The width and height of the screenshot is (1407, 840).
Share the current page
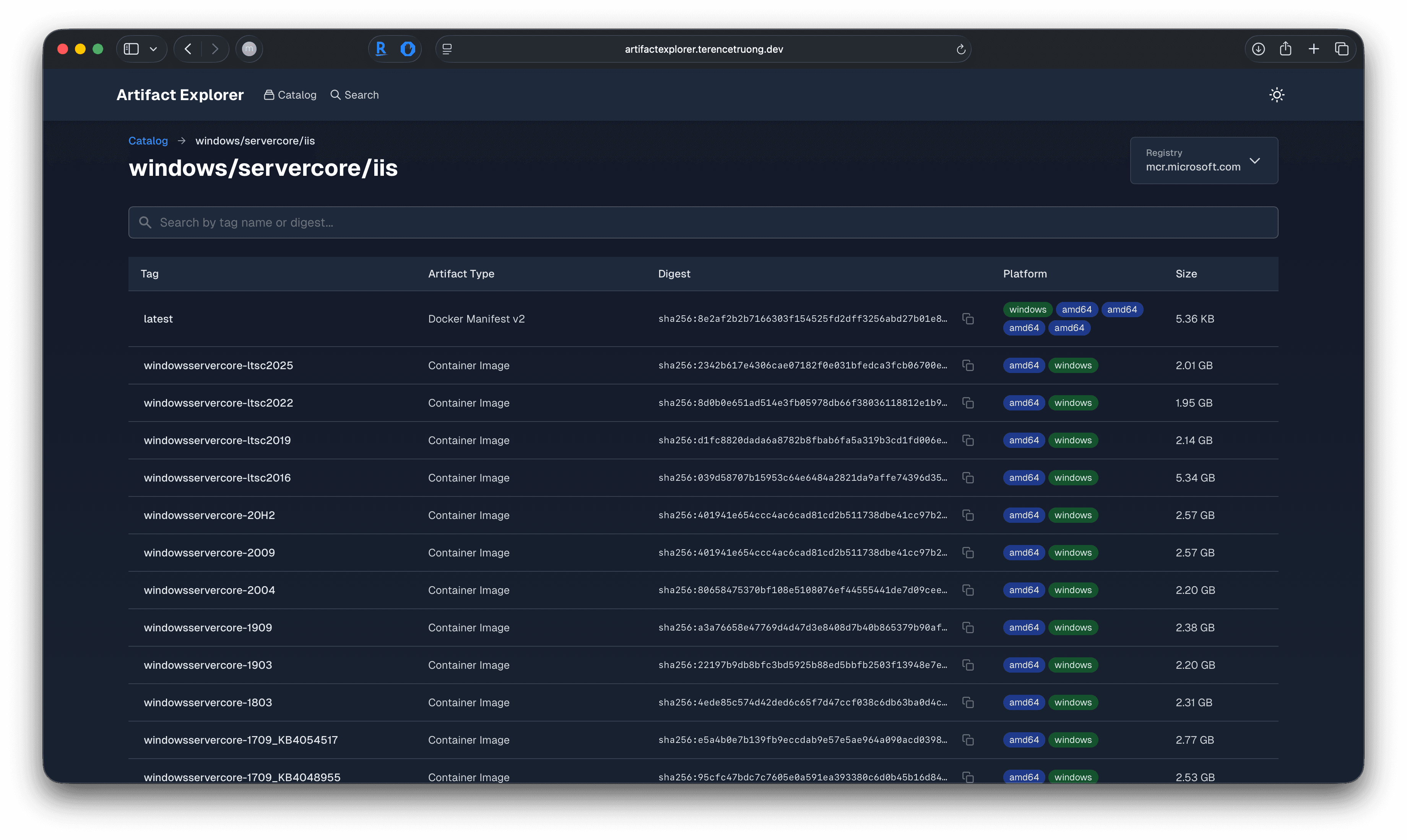1286,49
